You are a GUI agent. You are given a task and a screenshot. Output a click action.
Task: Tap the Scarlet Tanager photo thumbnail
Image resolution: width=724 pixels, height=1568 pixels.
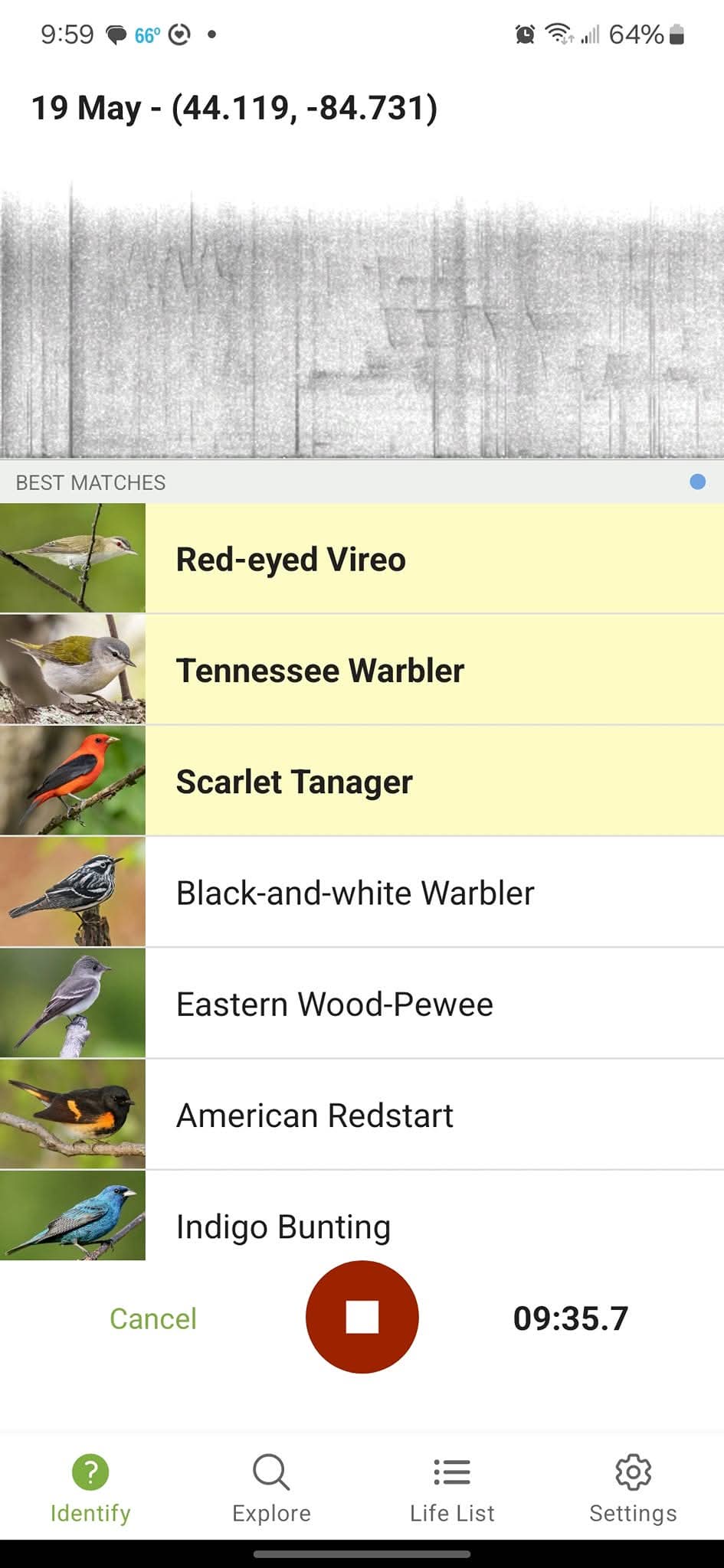click(x=73, y=781)
